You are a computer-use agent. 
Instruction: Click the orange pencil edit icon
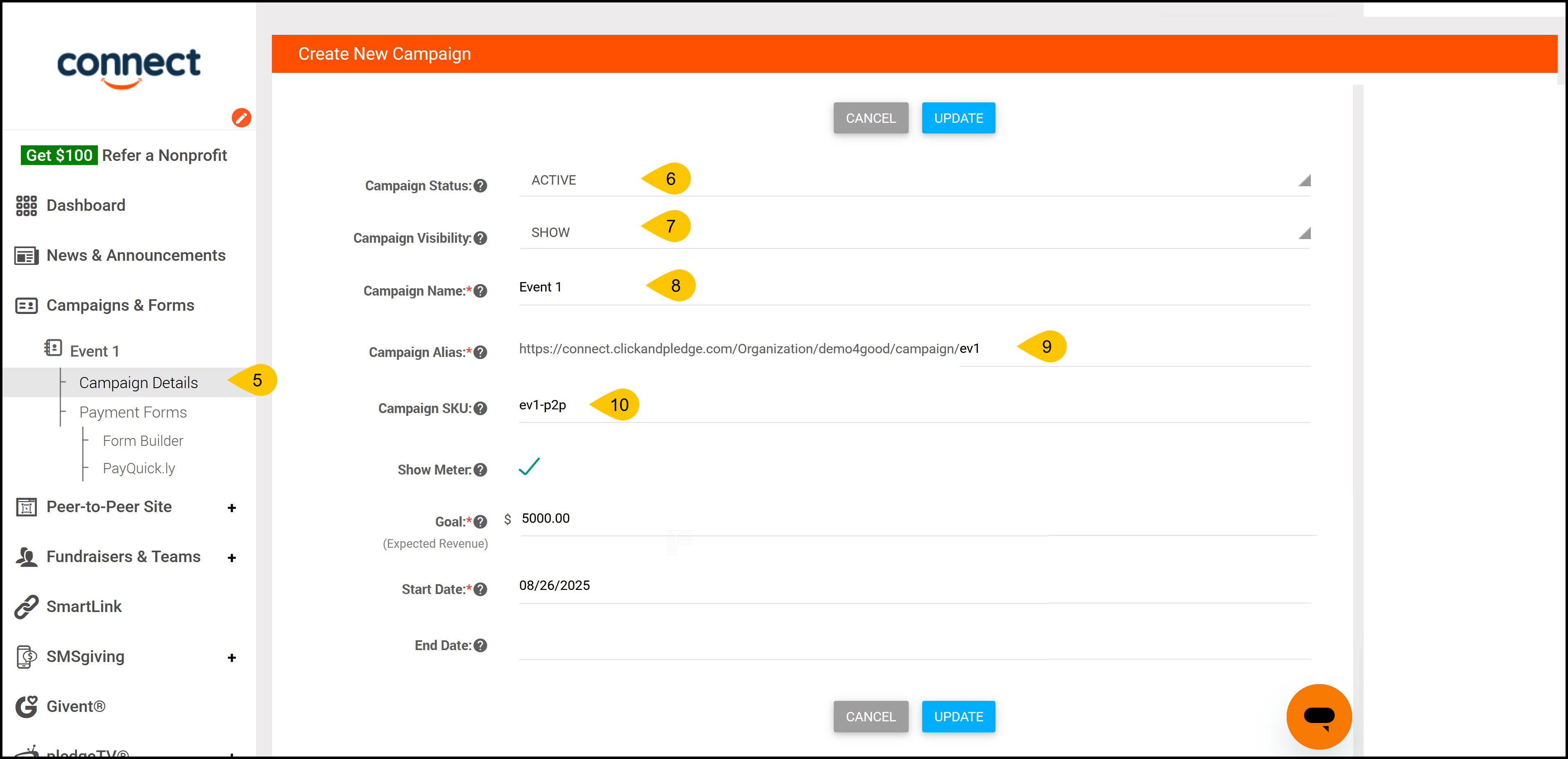(x=241, y=117)
